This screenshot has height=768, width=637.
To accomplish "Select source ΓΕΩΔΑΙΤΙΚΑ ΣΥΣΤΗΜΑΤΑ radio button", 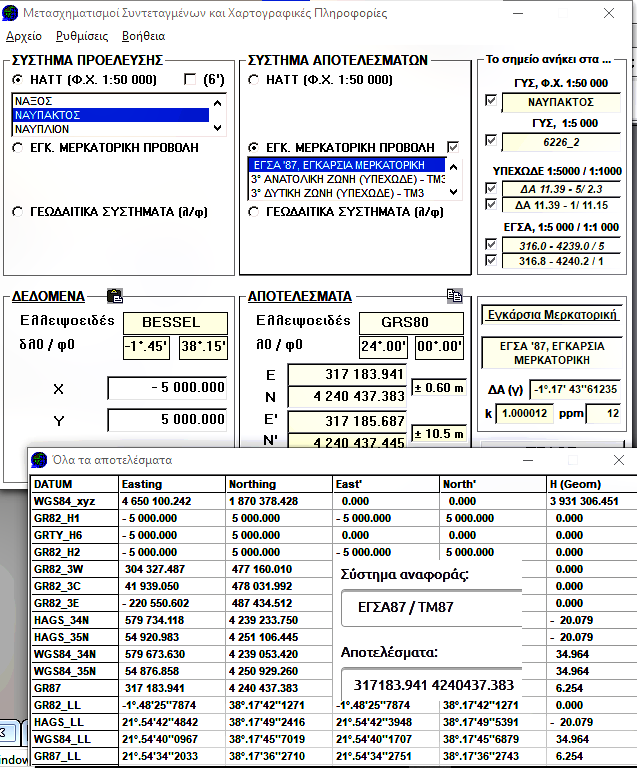I will pos(18,212).
